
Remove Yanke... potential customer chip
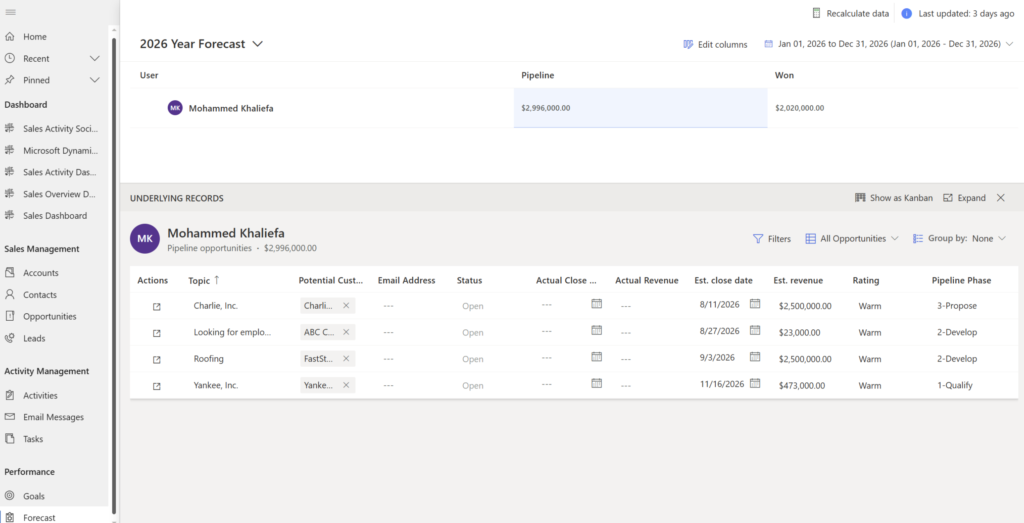(346, 385)
